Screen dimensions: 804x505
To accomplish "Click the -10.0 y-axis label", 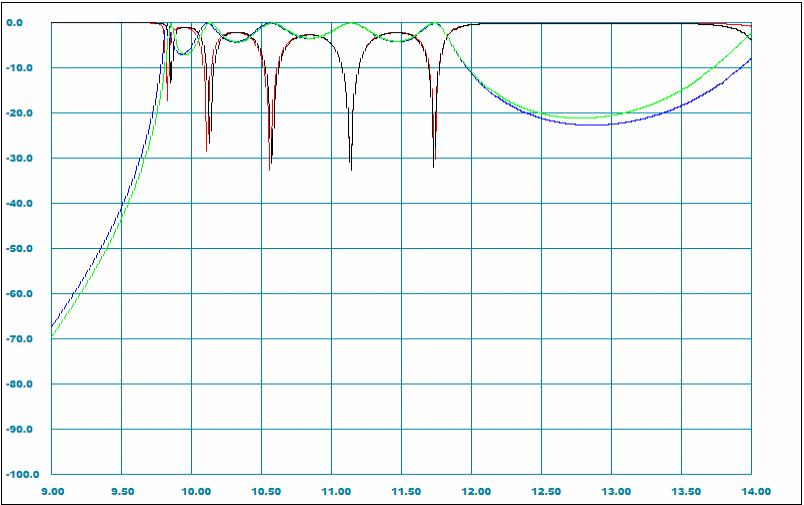I will [21, 68].
